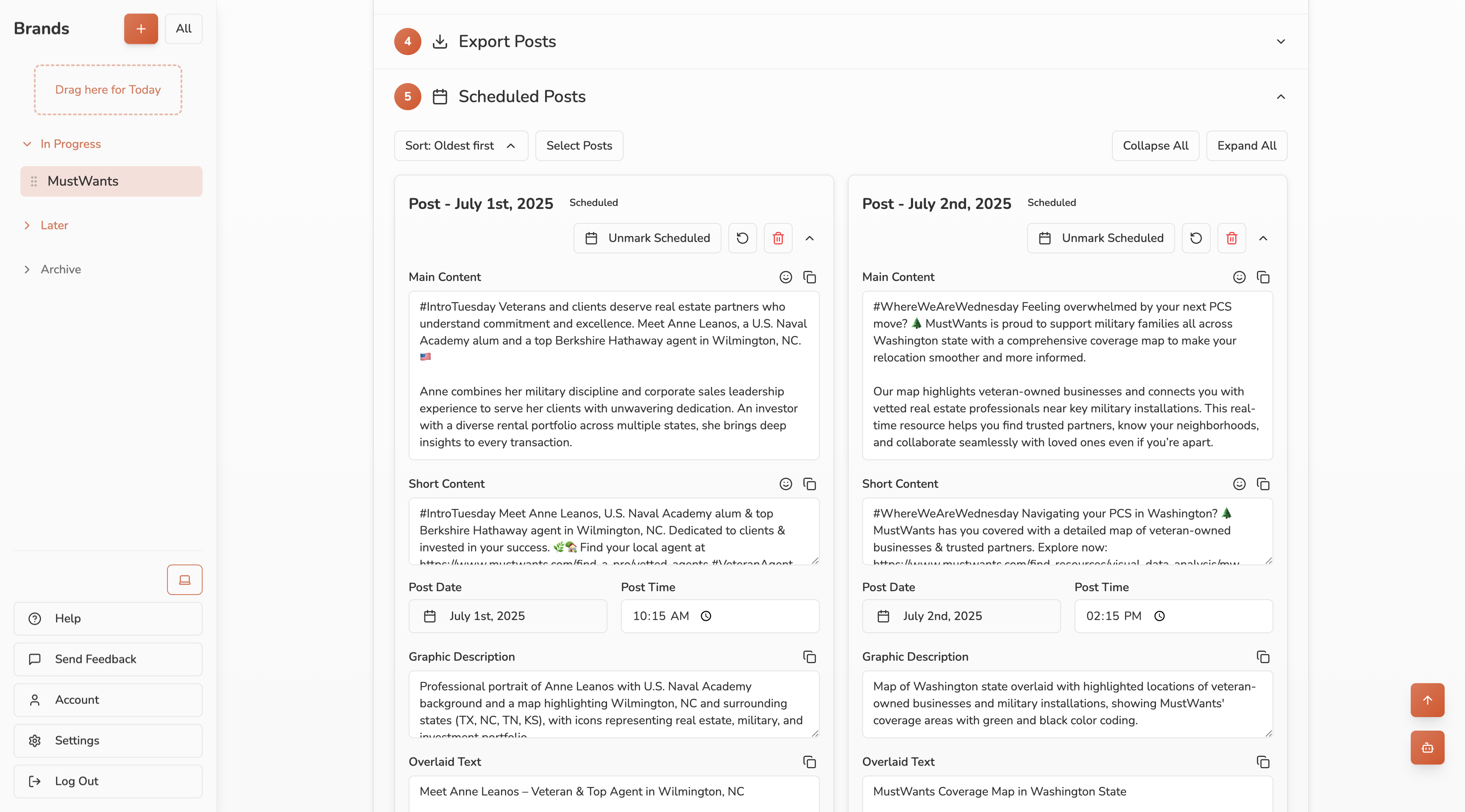Screen dimensions: 1465x812
Task: Open July 2nd, 2025 date picker
Action: tap(961, 616)
